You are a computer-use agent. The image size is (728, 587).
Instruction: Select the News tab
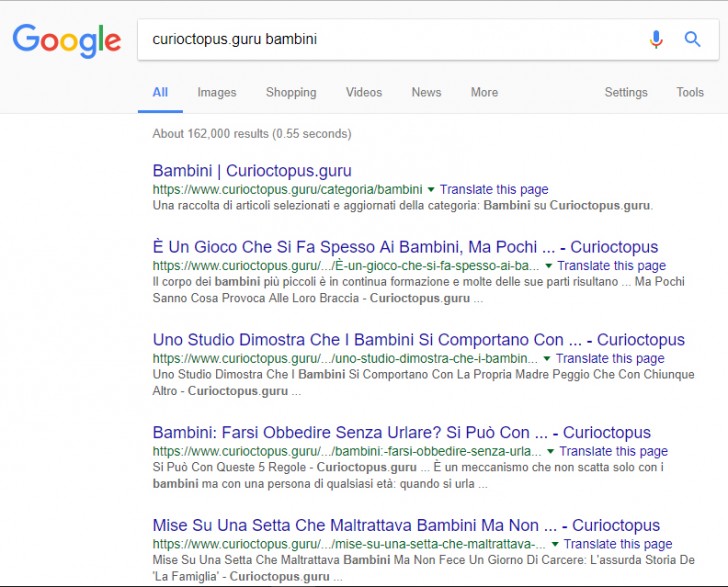426,92
